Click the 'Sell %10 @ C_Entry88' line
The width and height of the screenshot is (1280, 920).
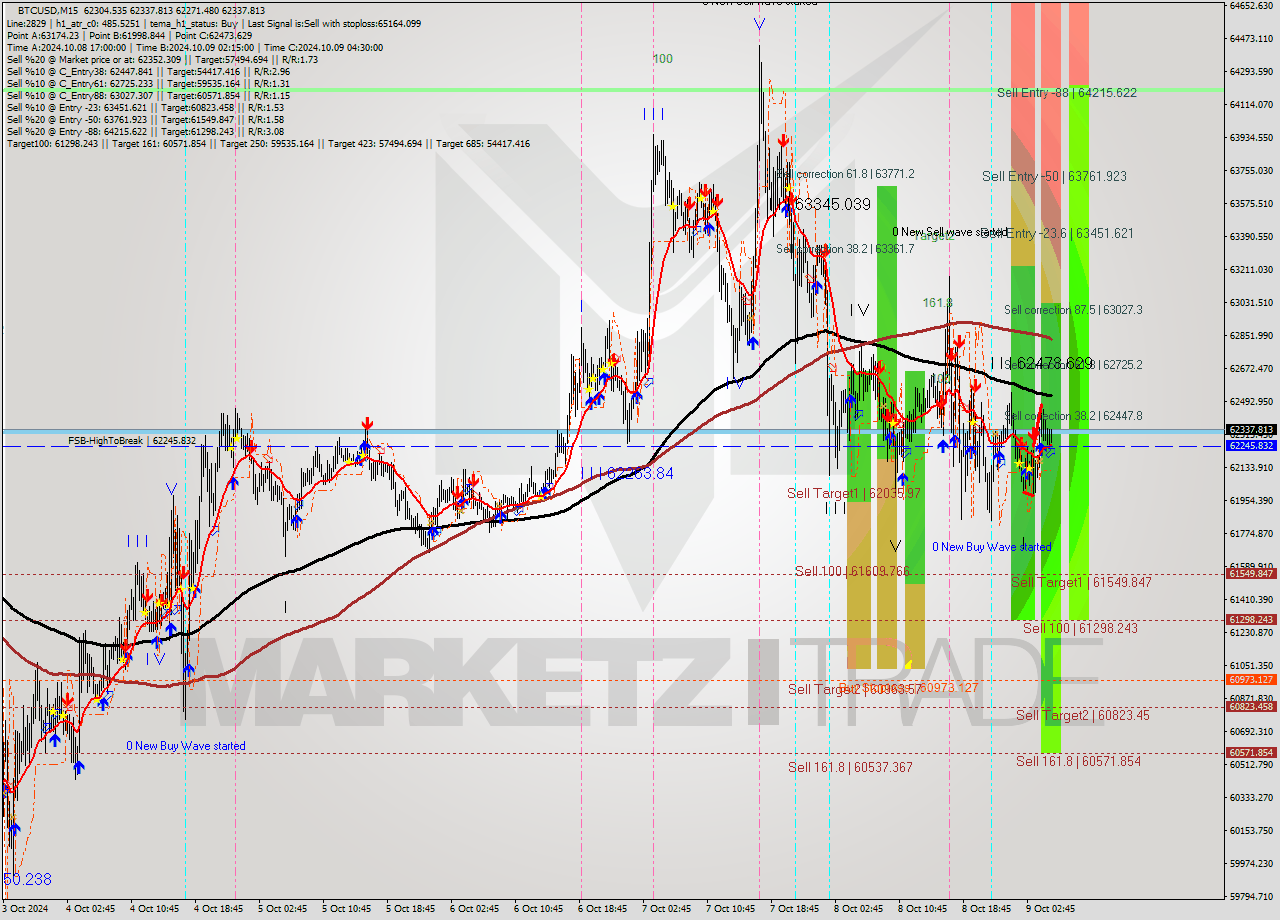click(x=148, y=95)
